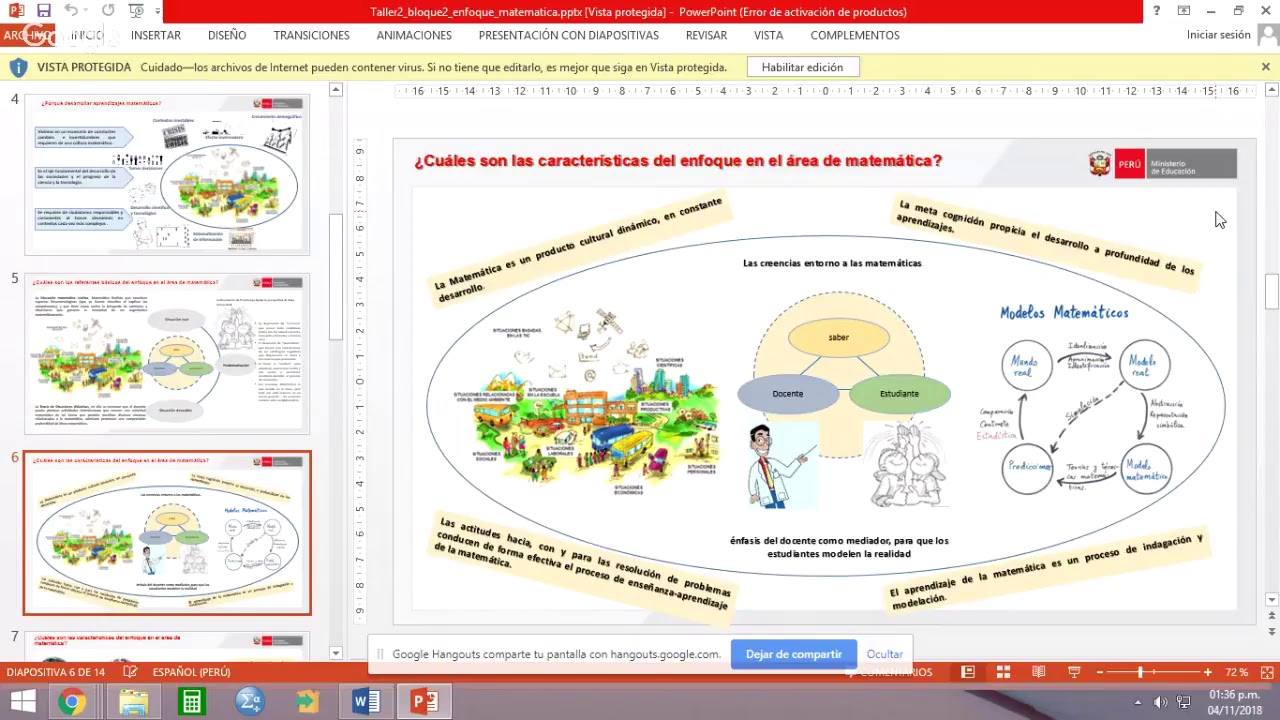Click DIAPOSITIVA 6 DE 14 status indicator

coord(56,672)
